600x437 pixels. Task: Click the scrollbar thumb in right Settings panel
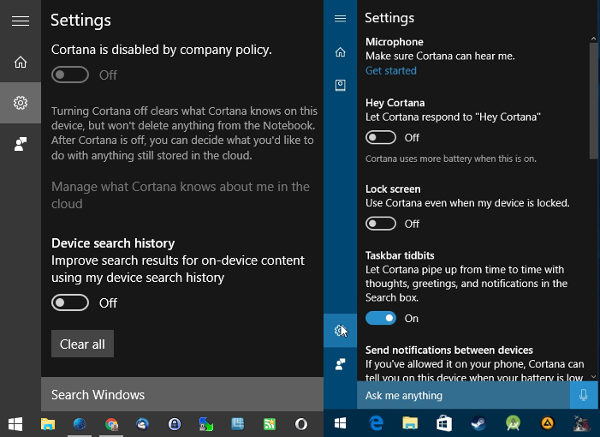593,101
